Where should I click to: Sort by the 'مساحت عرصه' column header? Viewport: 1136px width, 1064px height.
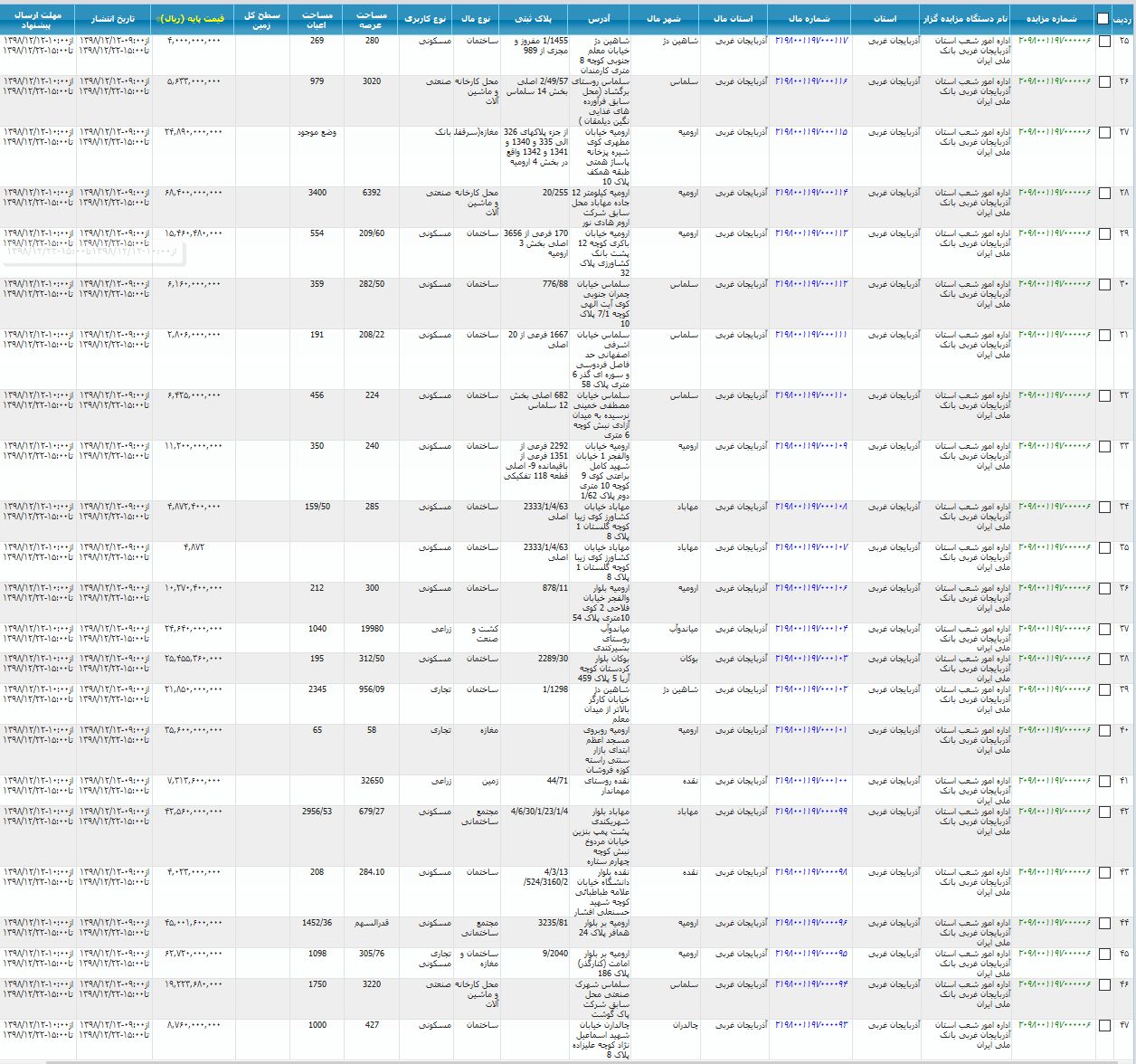tap(371, 20)
